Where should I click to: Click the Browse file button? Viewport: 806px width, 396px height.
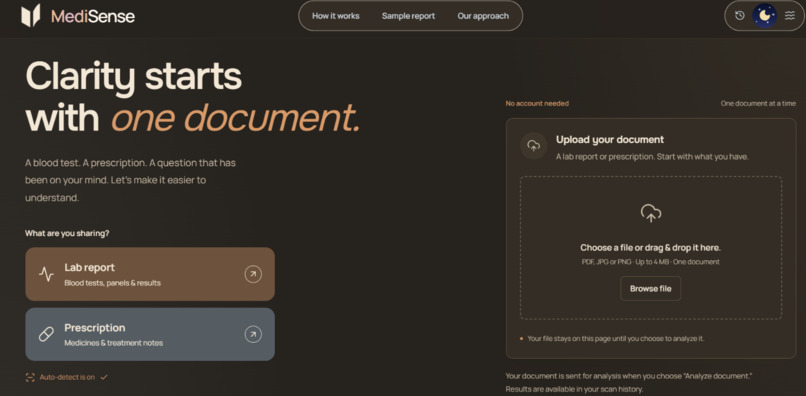pyautogui.click(x=651, y=289)
